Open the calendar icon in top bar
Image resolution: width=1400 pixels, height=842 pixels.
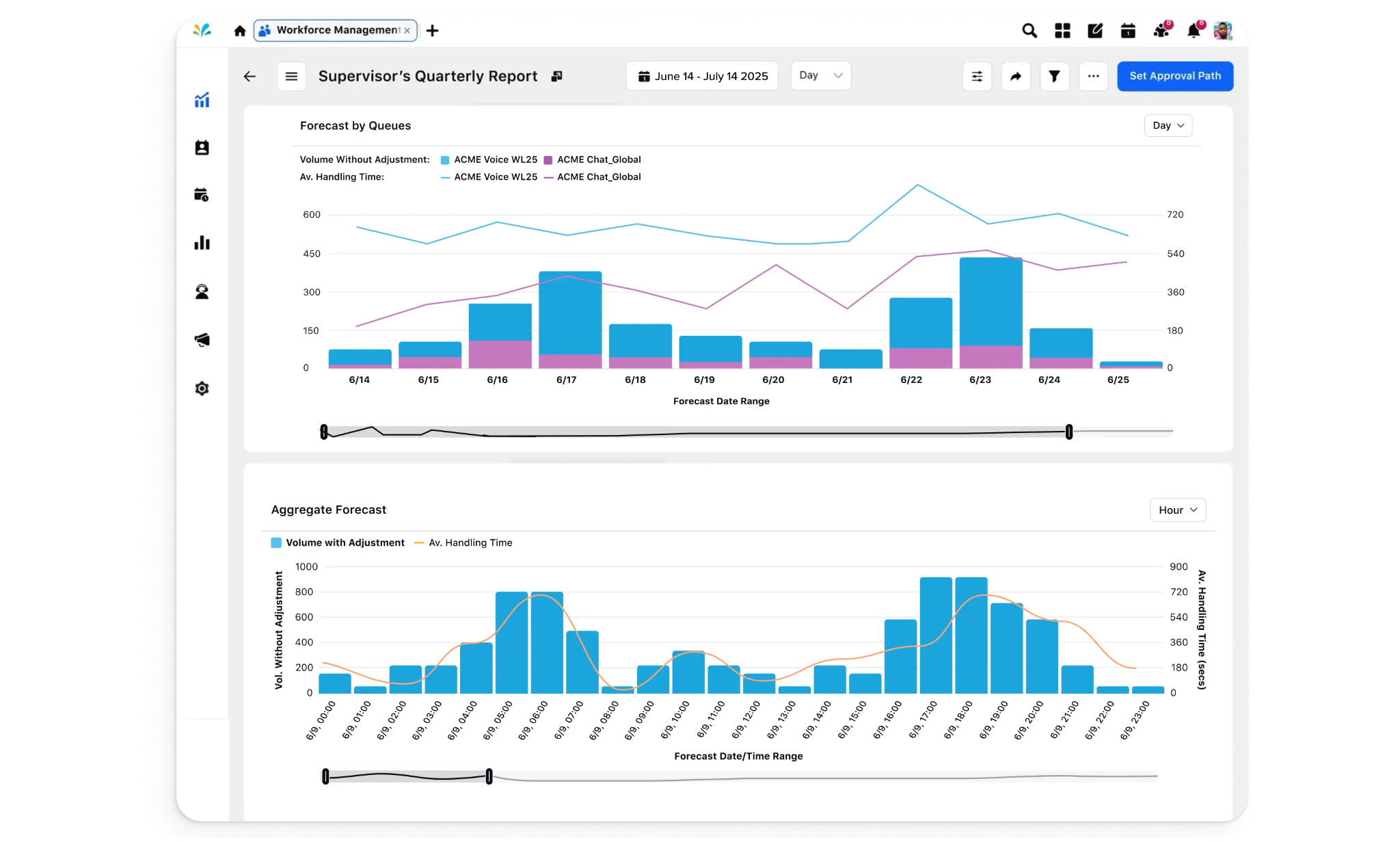tap(1128, 31)
